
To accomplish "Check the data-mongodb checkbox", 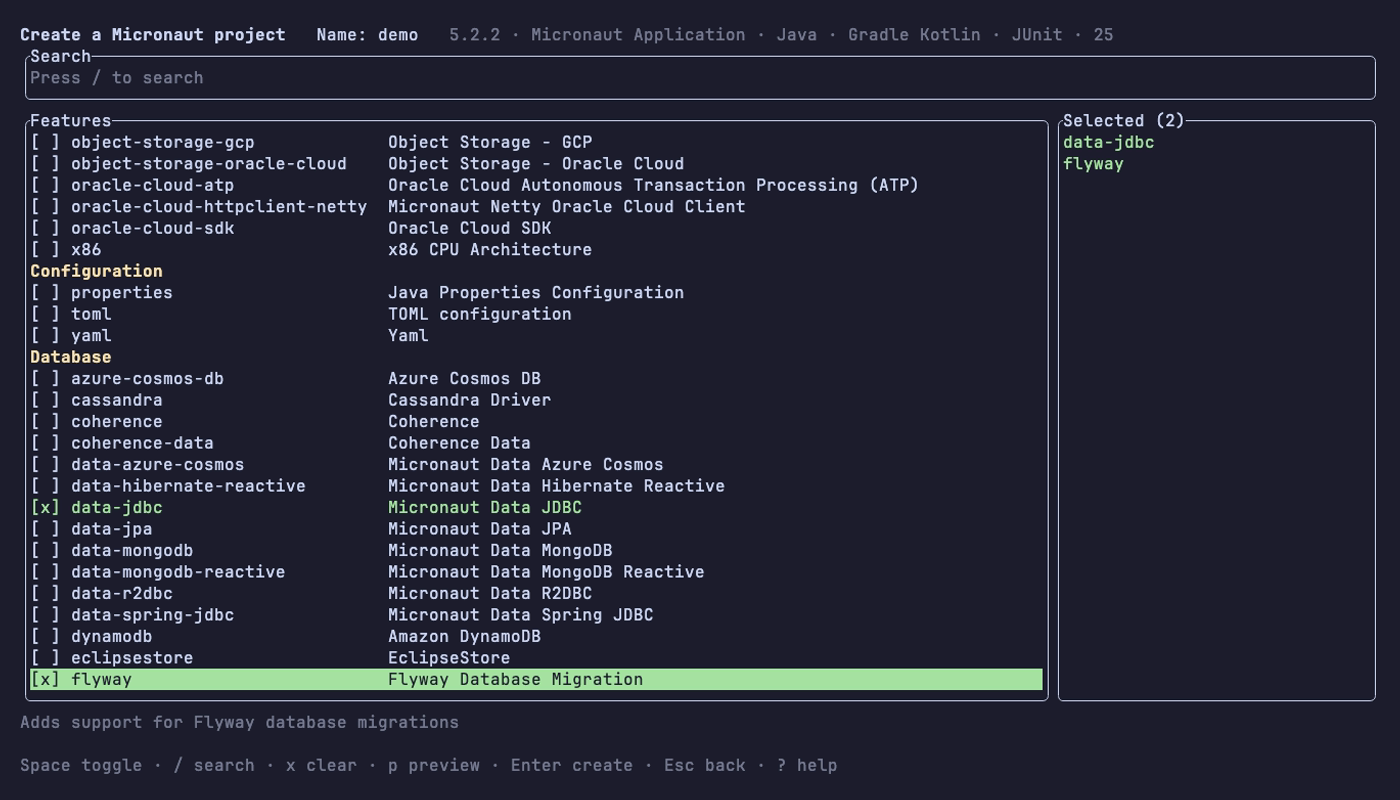I will pos(45,551).
